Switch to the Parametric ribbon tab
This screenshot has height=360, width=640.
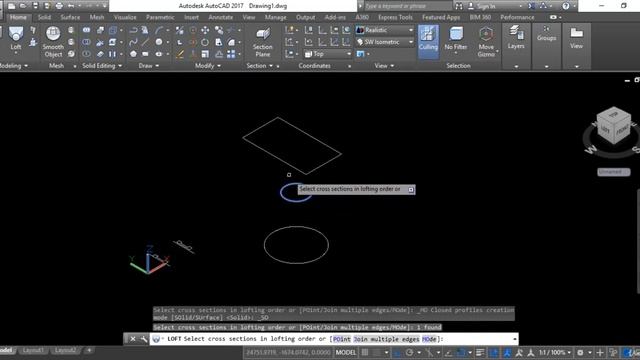click(160, 17)
